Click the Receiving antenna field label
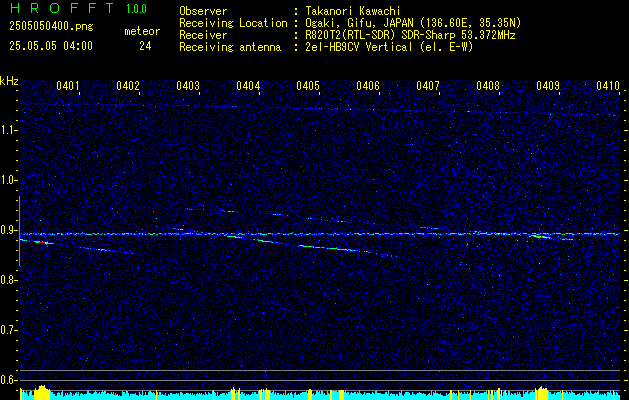 230,47
